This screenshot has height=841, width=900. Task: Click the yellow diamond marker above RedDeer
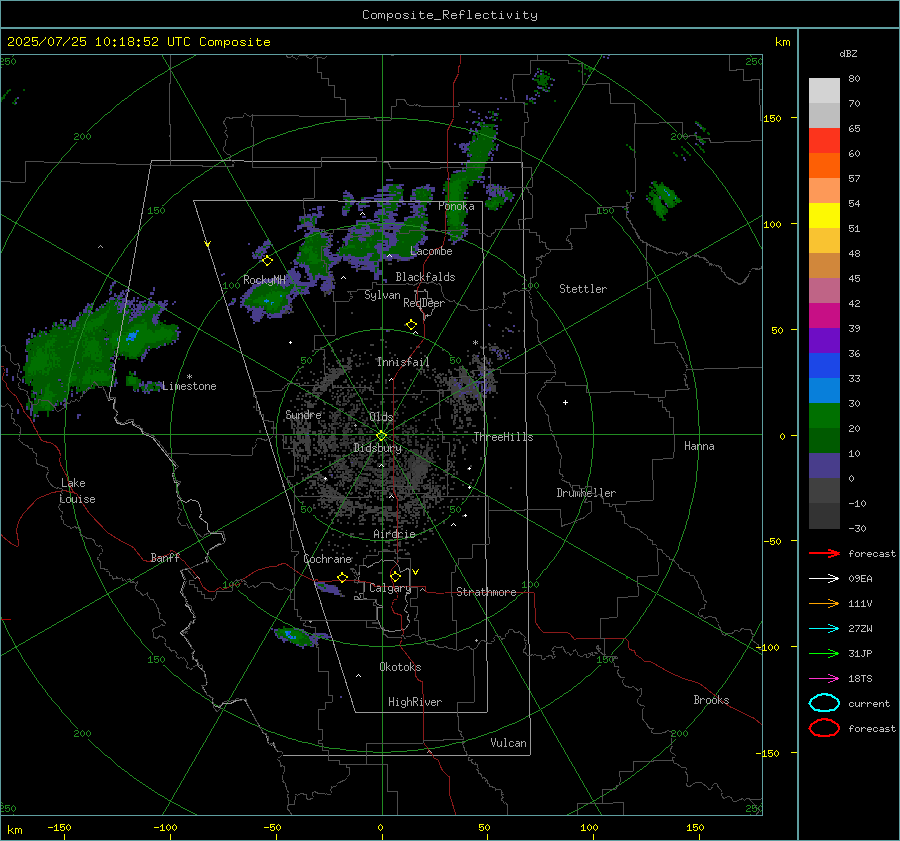(411, 325)
